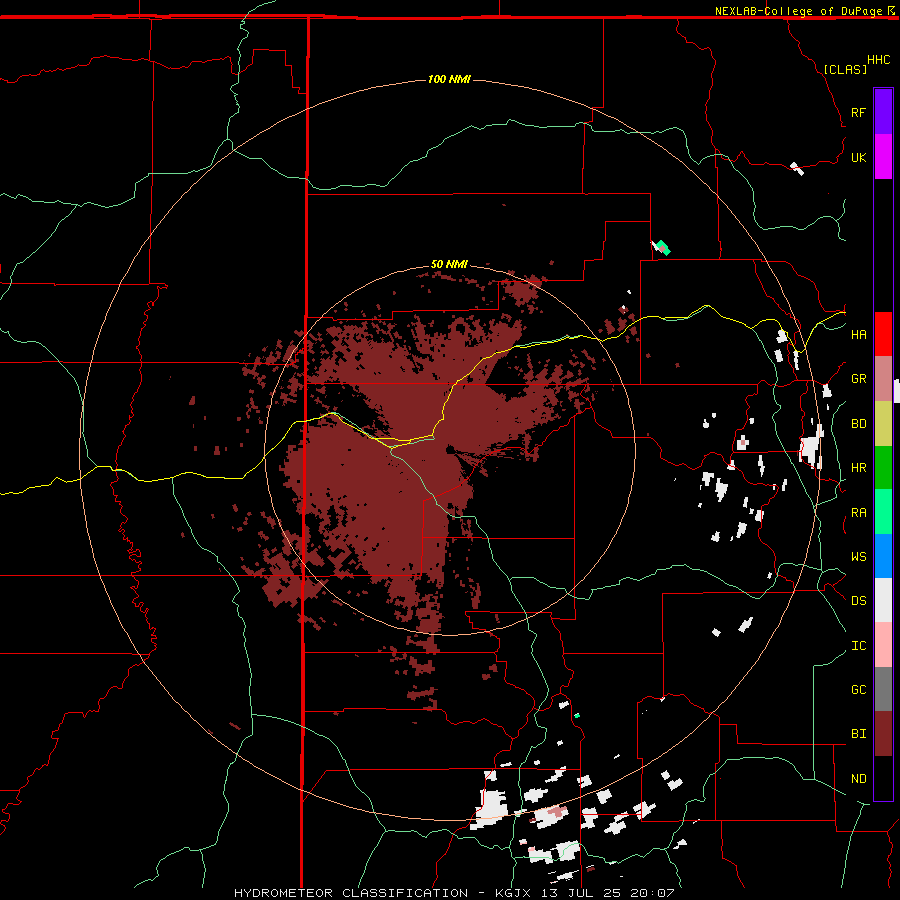The height and width of the screenshot is (900, 900).
Task: Click the BD legend label
Action: (858, 424)
